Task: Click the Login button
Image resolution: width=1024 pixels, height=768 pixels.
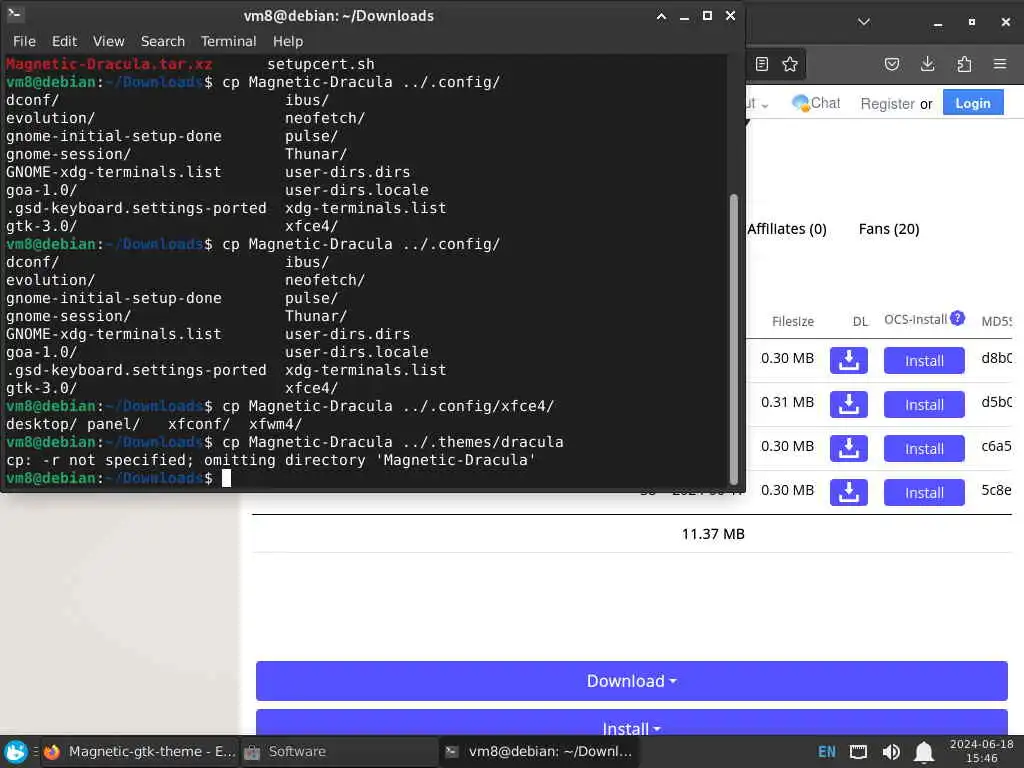Action: (972, 103)
